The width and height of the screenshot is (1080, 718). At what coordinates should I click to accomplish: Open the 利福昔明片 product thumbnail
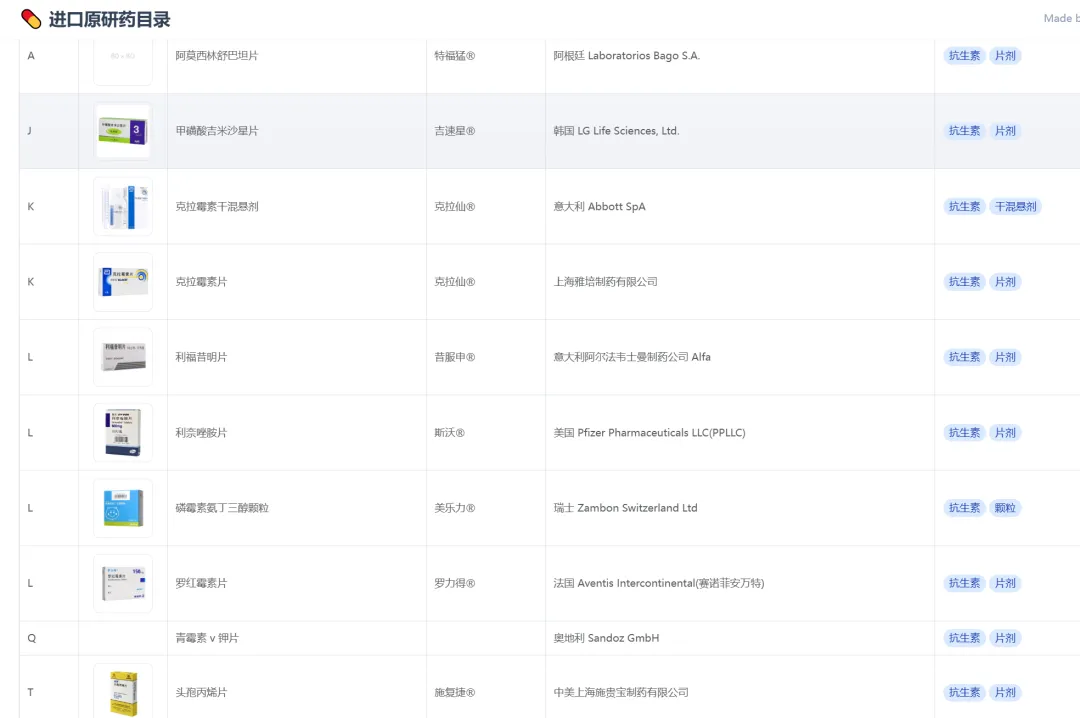click(x=123, y=357)
